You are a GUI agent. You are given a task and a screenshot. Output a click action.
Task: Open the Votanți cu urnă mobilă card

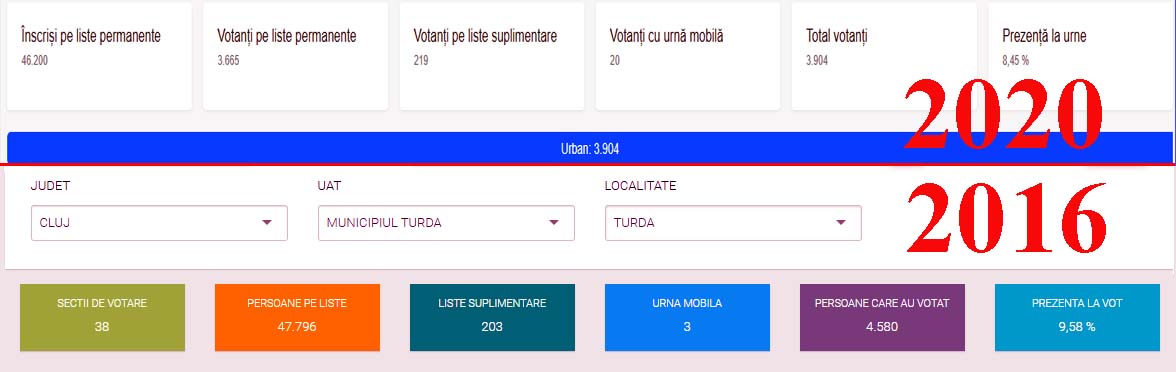(x=688, y=56)
